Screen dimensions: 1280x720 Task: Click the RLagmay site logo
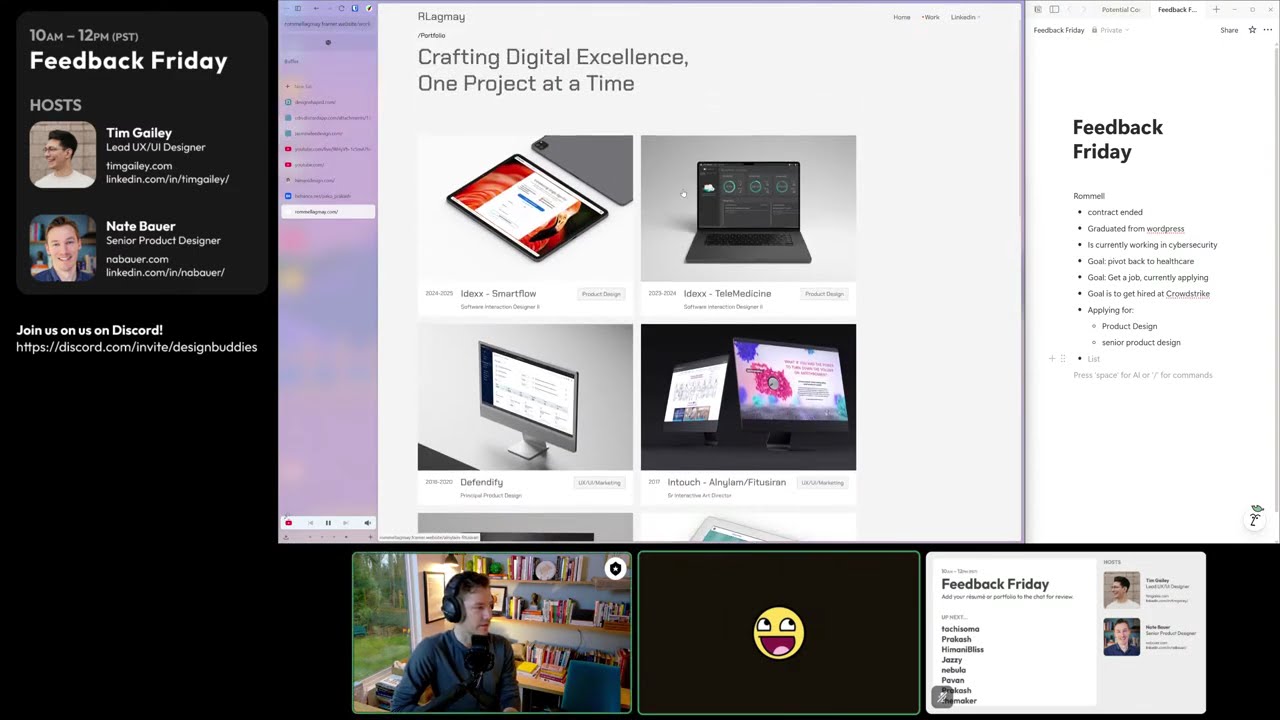click(441, 16)
